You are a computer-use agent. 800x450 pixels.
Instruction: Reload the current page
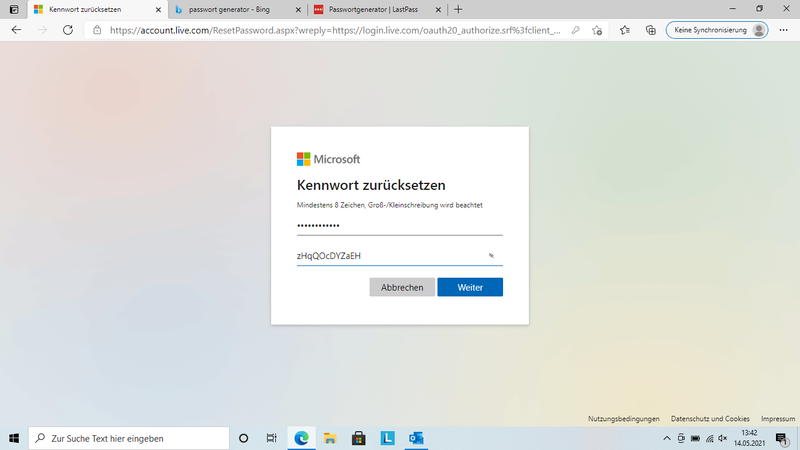[68, 30]
